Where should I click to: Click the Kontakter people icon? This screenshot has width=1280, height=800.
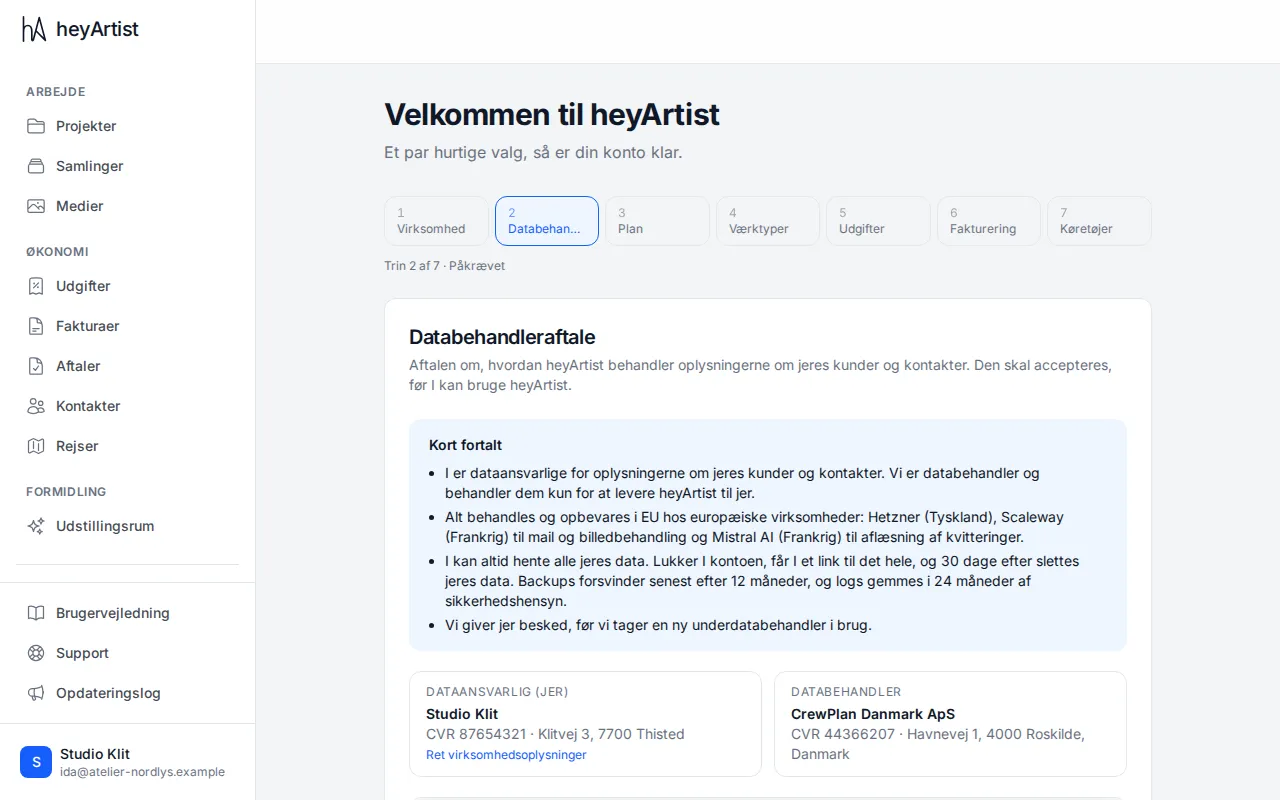pos(36,406)
